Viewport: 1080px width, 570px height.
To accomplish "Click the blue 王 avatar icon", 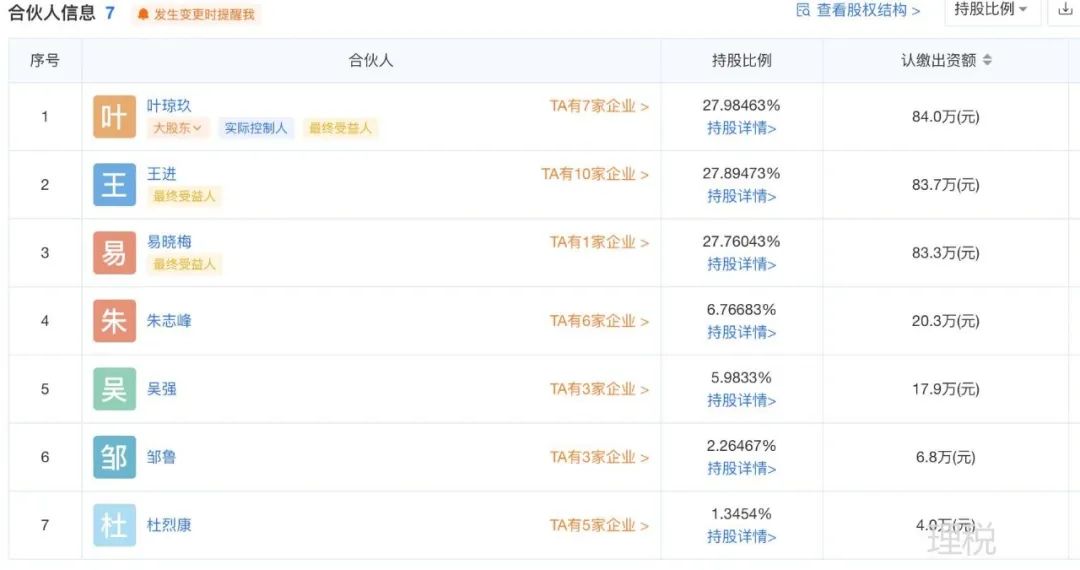I will coord(114,185).
